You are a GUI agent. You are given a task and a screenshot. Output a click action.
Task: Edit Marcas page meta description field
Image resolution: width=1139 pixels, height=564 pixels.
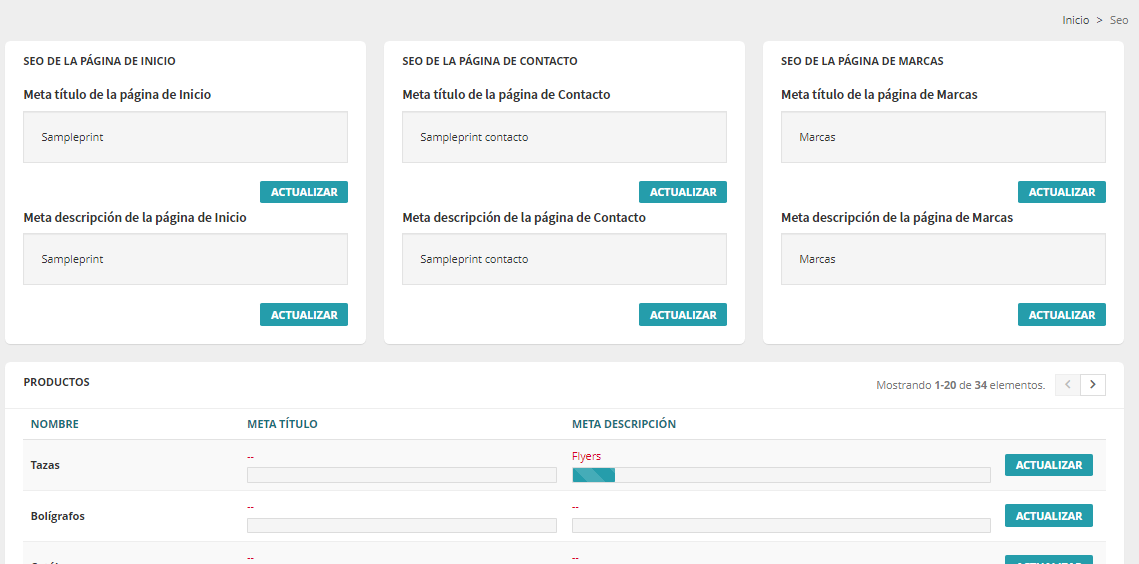(x=943, y=259)
